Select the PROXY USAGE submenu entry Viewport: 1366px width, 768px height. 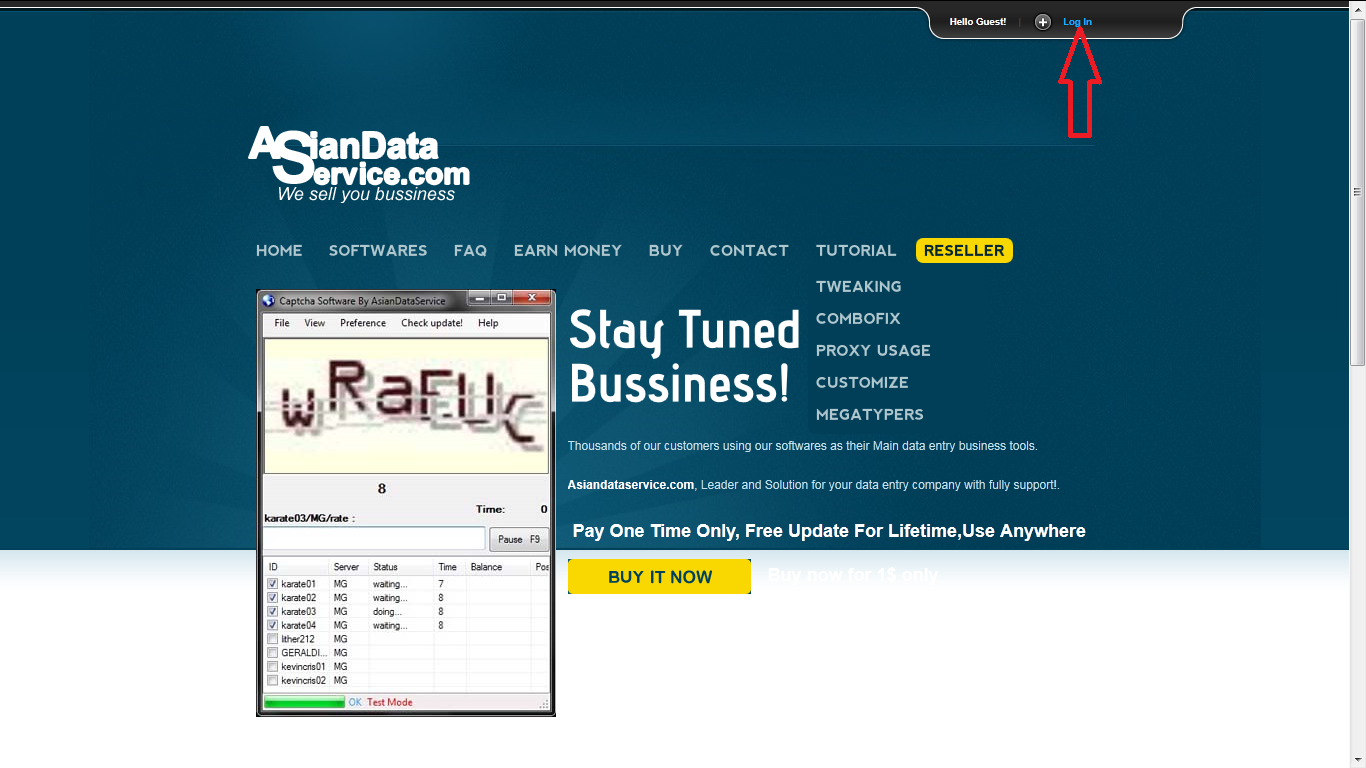pyautogui.click(x=873, y=351)
